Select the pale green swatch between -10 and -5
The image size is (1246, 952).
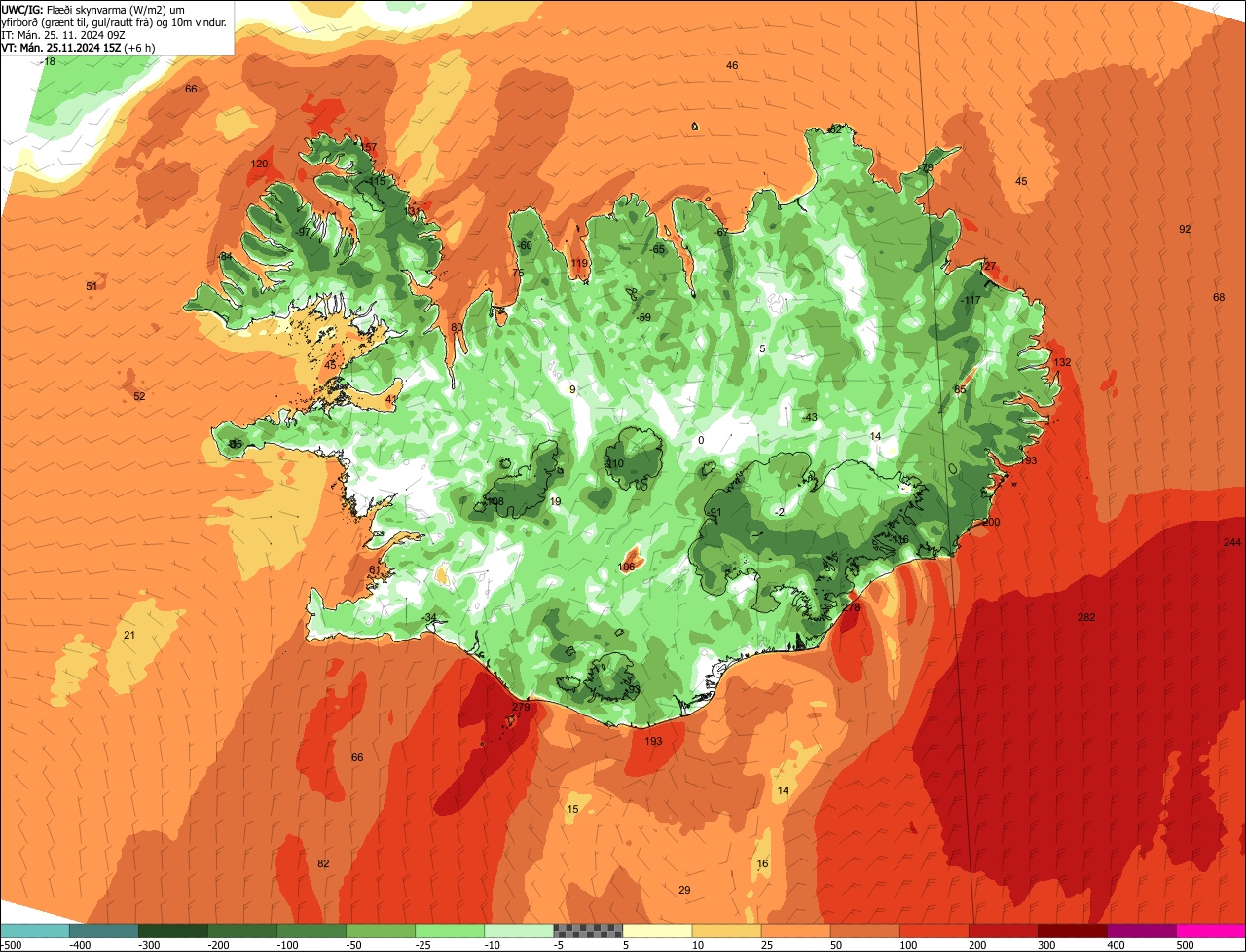point(519,931)
